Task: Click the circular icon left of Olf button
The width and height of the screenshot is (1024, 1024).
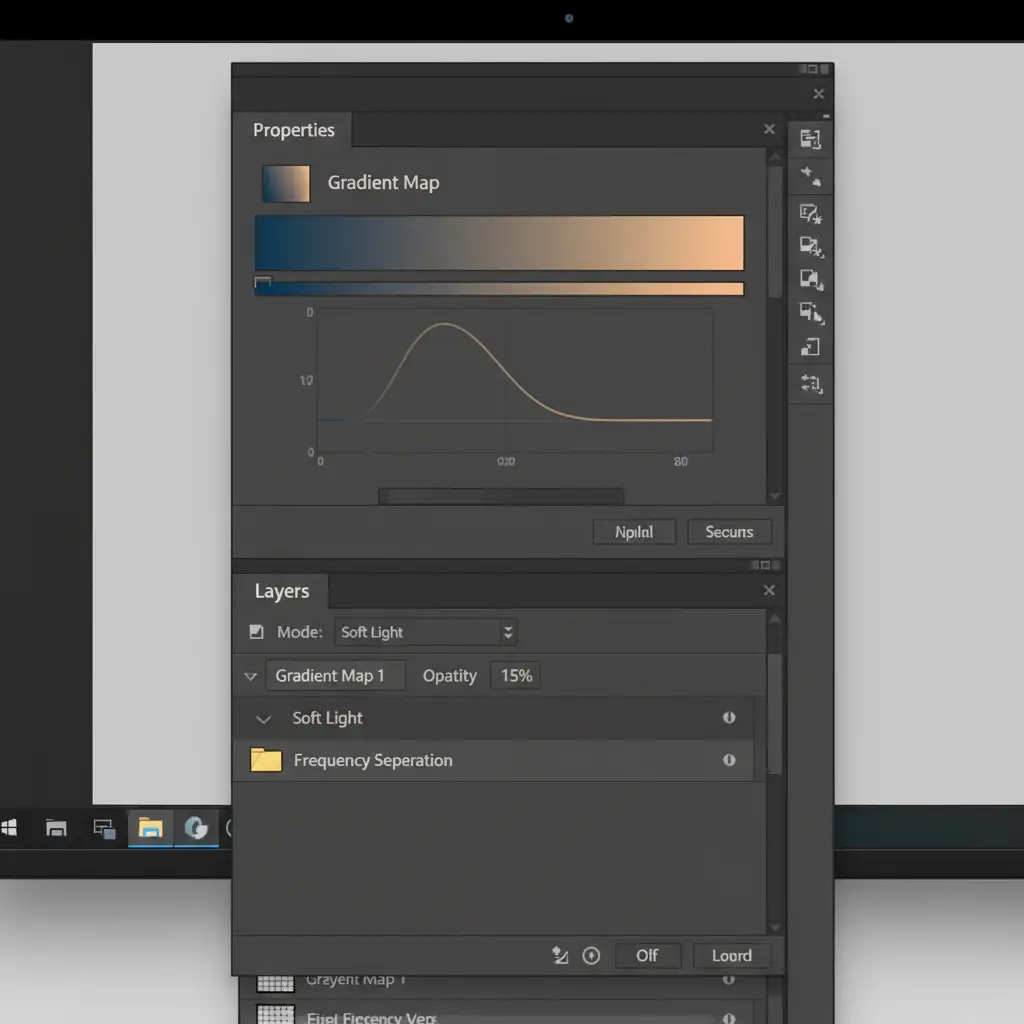Action: tap(591, 956)
